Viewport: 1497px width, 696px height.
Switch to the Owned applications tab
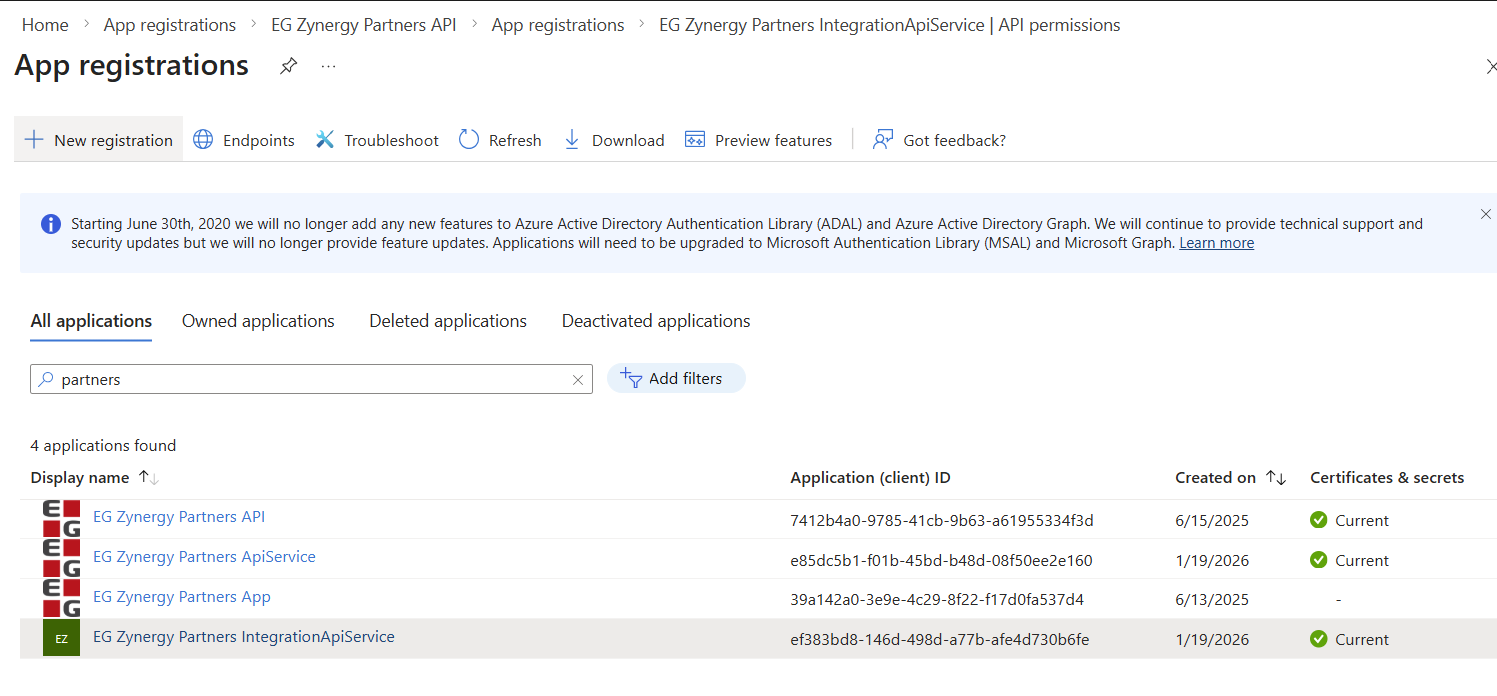(x=258, y=321)
